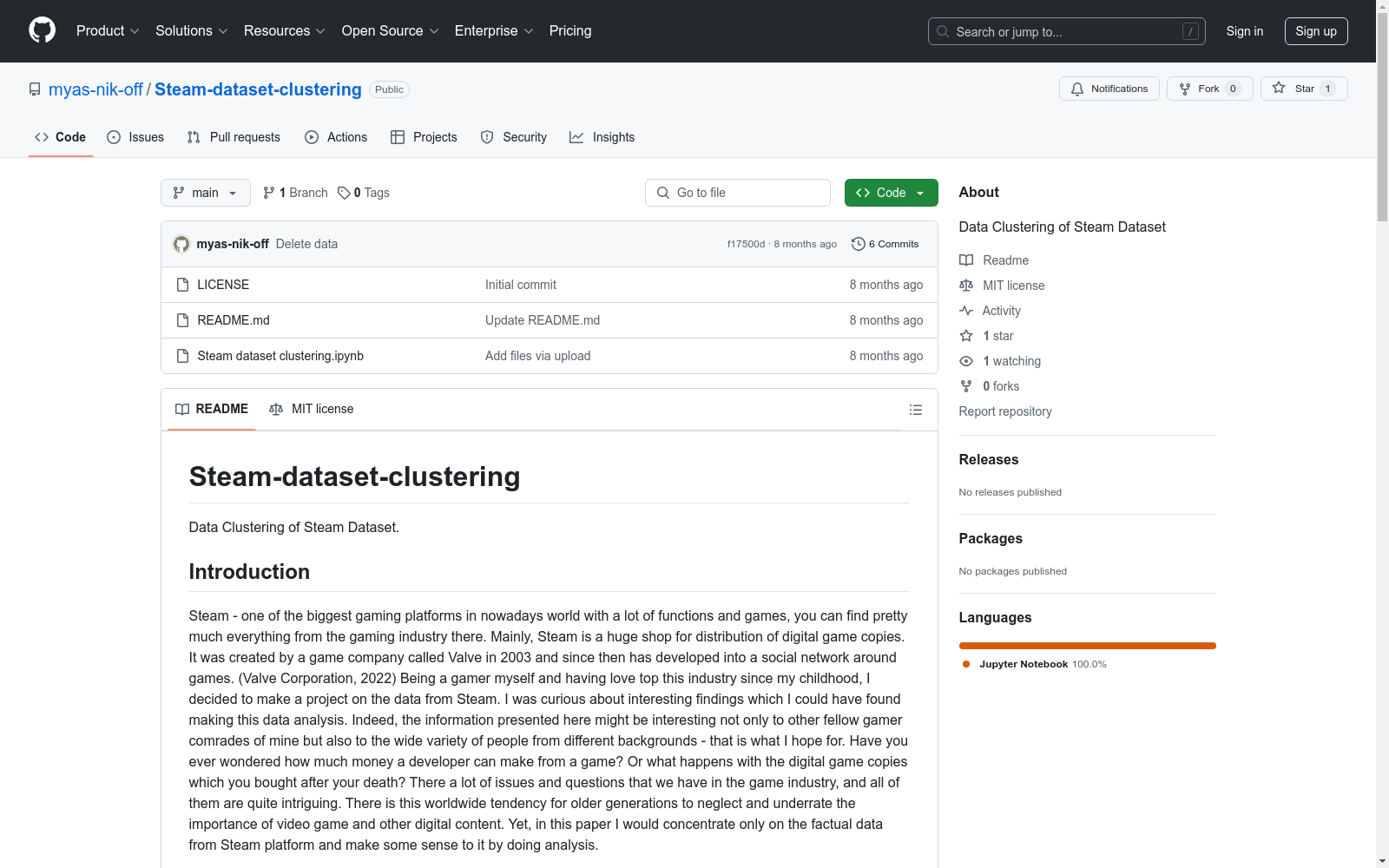
Task: Open the Update README.md commit link
Action: (x=543, y=320)
